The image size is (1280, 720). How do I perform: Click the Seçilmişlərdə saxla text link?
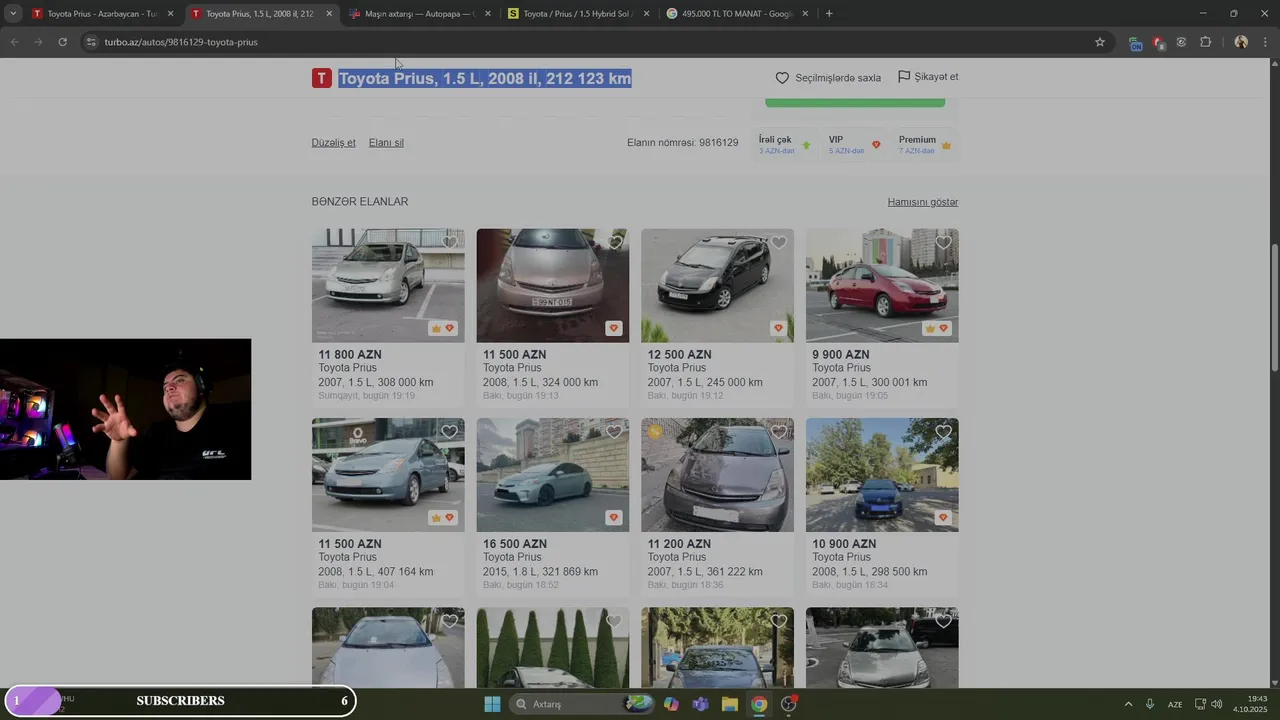(838, 78)
